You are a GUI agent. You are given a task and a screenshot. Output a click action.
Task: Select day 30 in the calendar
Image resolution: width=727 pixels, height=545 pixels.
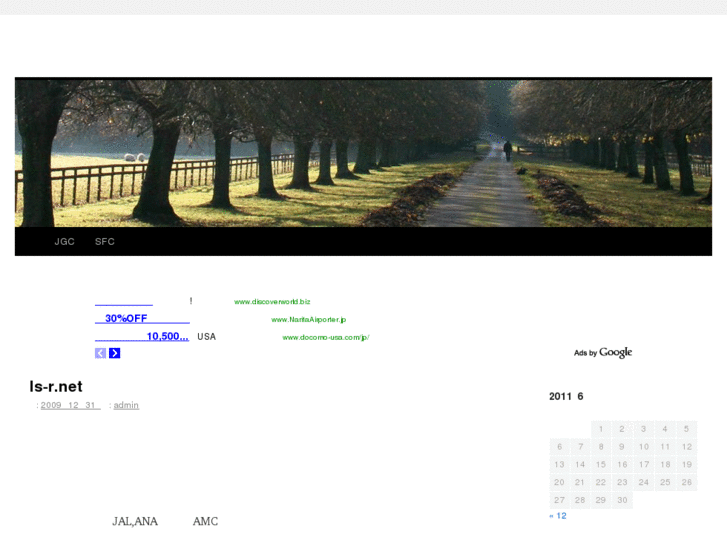622,500
